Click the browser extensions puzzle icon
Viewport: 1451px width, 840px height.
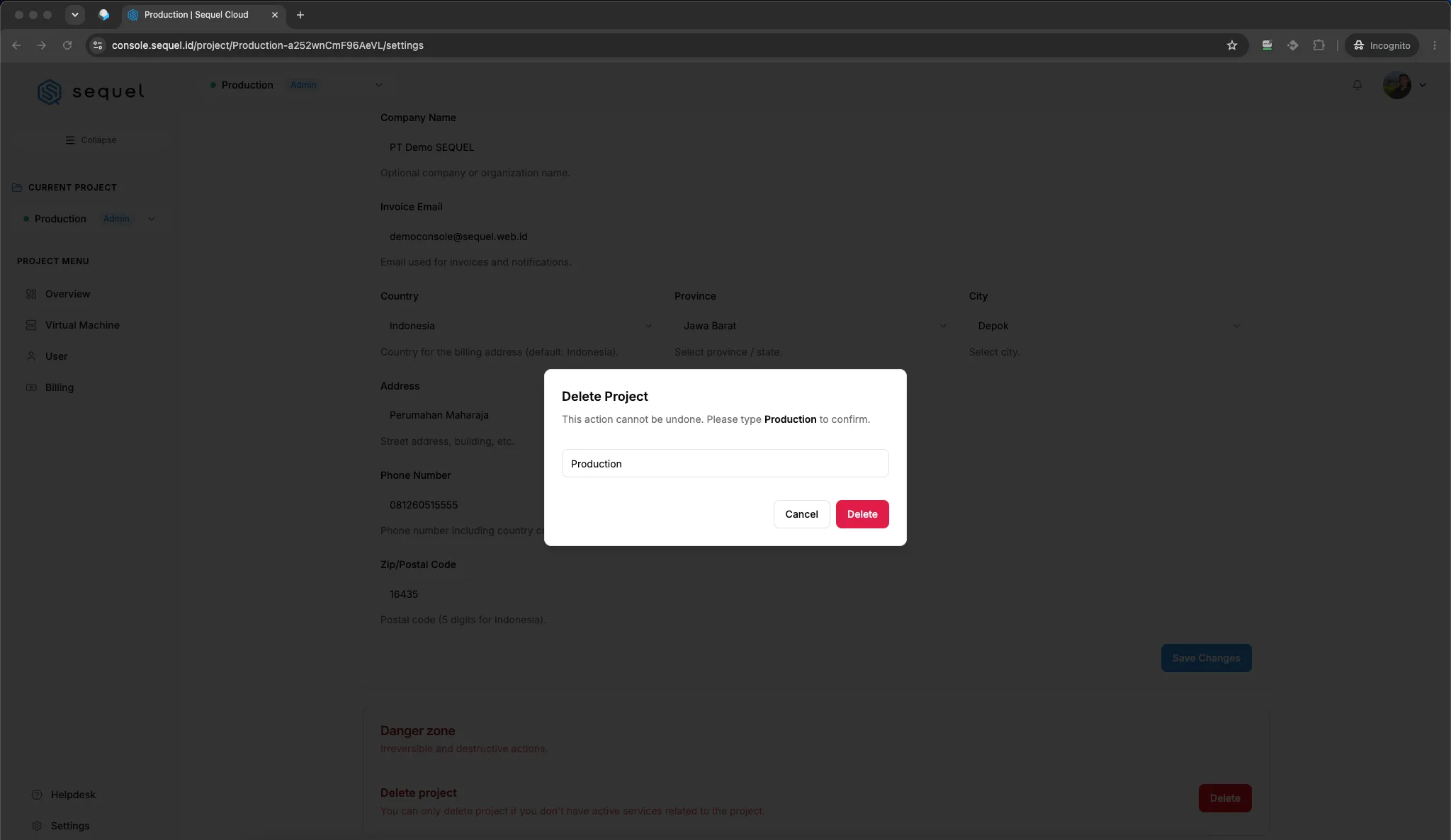1319,45
